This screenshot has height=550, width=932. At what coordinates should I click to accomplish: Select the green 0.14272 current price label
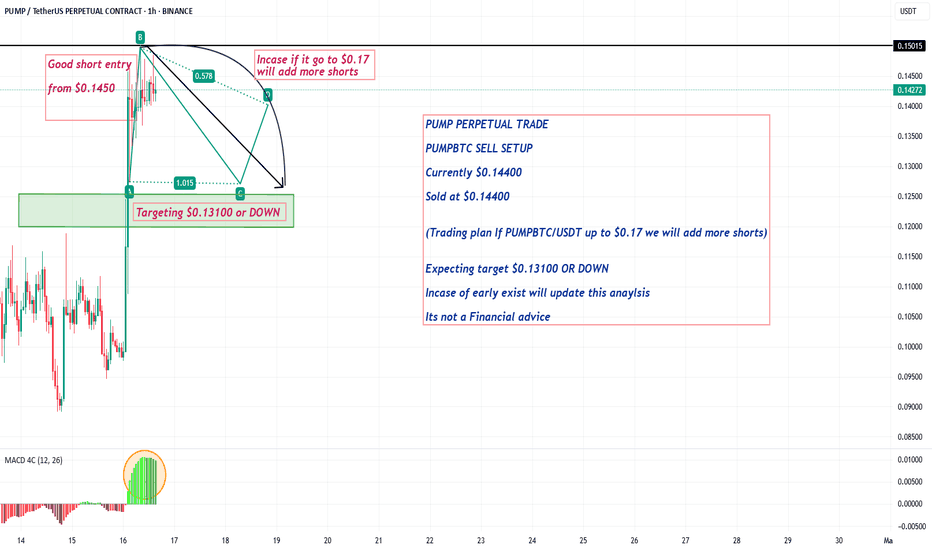(909, 90)
